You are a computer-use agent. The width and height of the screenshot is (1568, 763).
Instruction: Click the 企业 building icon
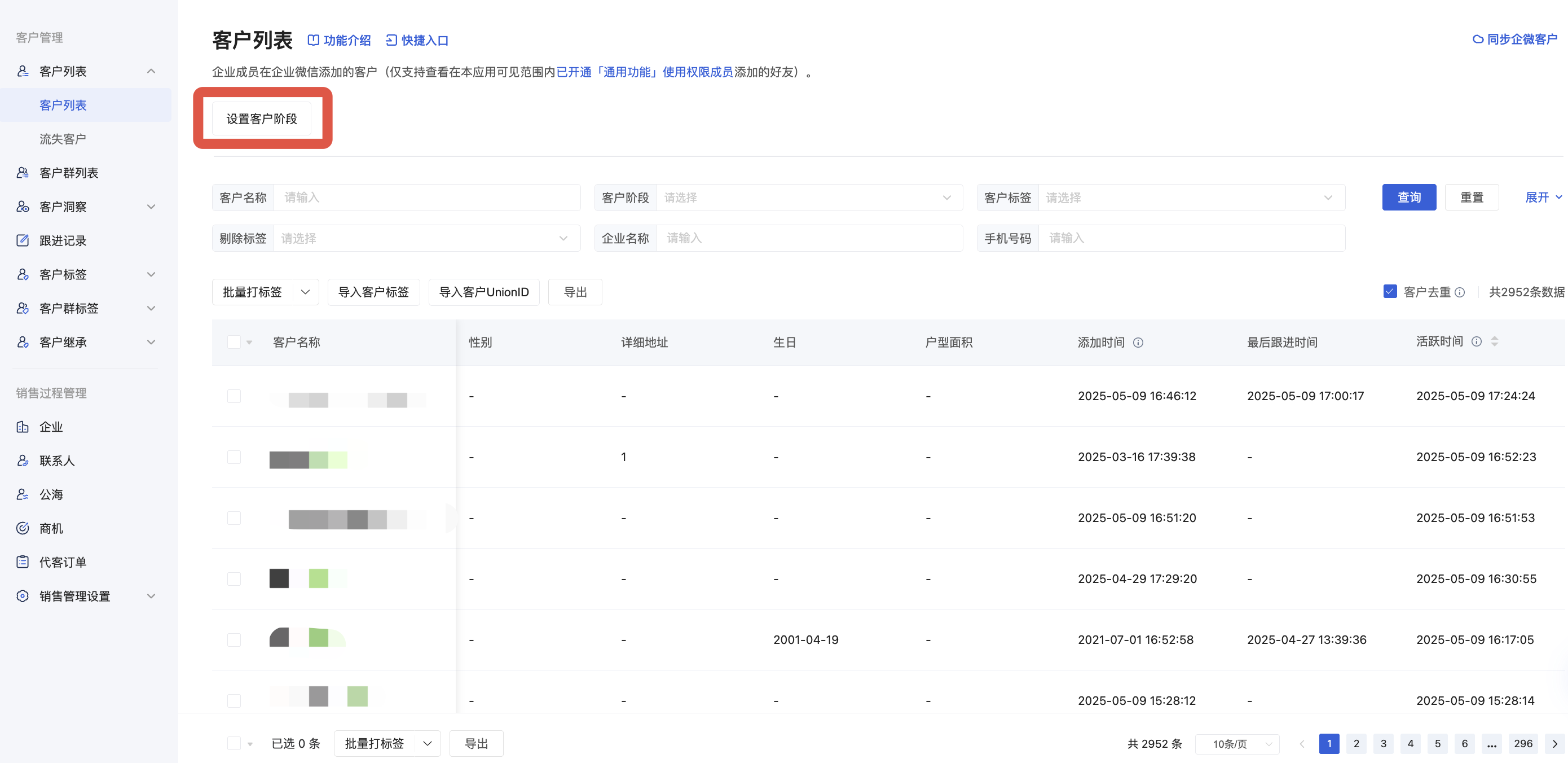pos(23,427)
